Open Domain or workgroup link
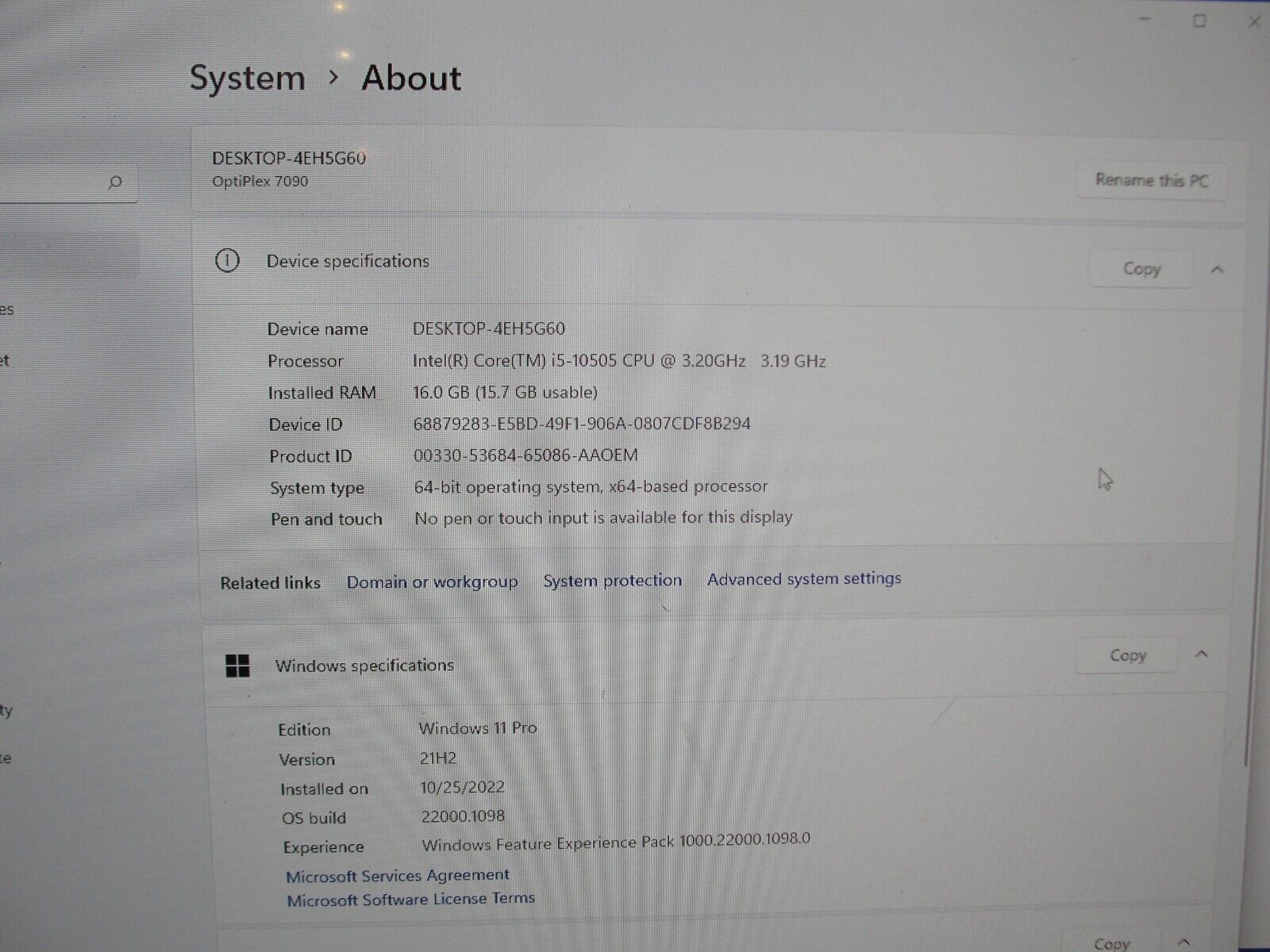Viewport: 1270px width, 952px height. pyautogui.click(x=432, y=582)
